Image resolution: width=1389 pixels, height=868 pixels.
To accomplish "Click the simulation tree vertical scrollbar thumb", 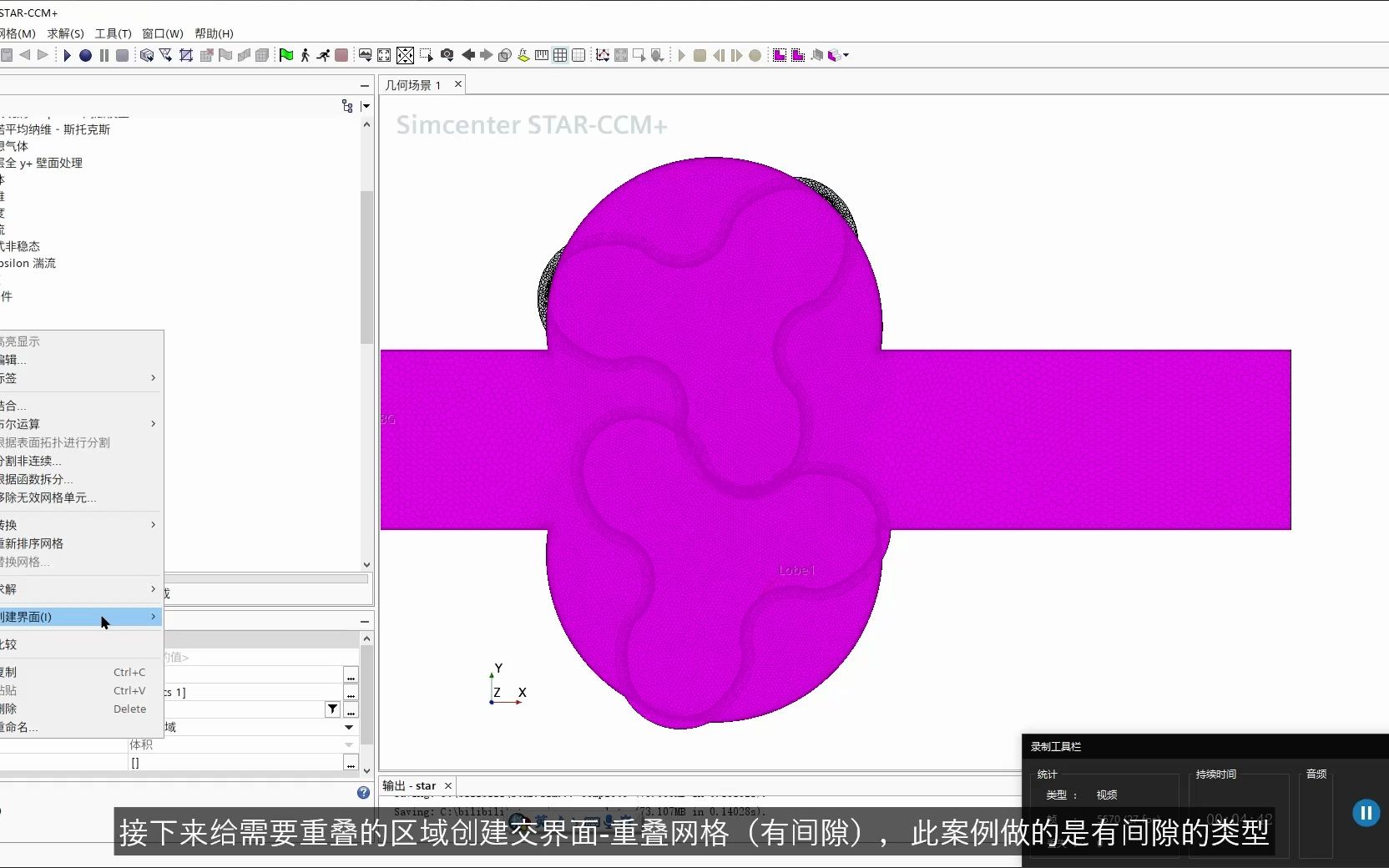I will point(366,267).
